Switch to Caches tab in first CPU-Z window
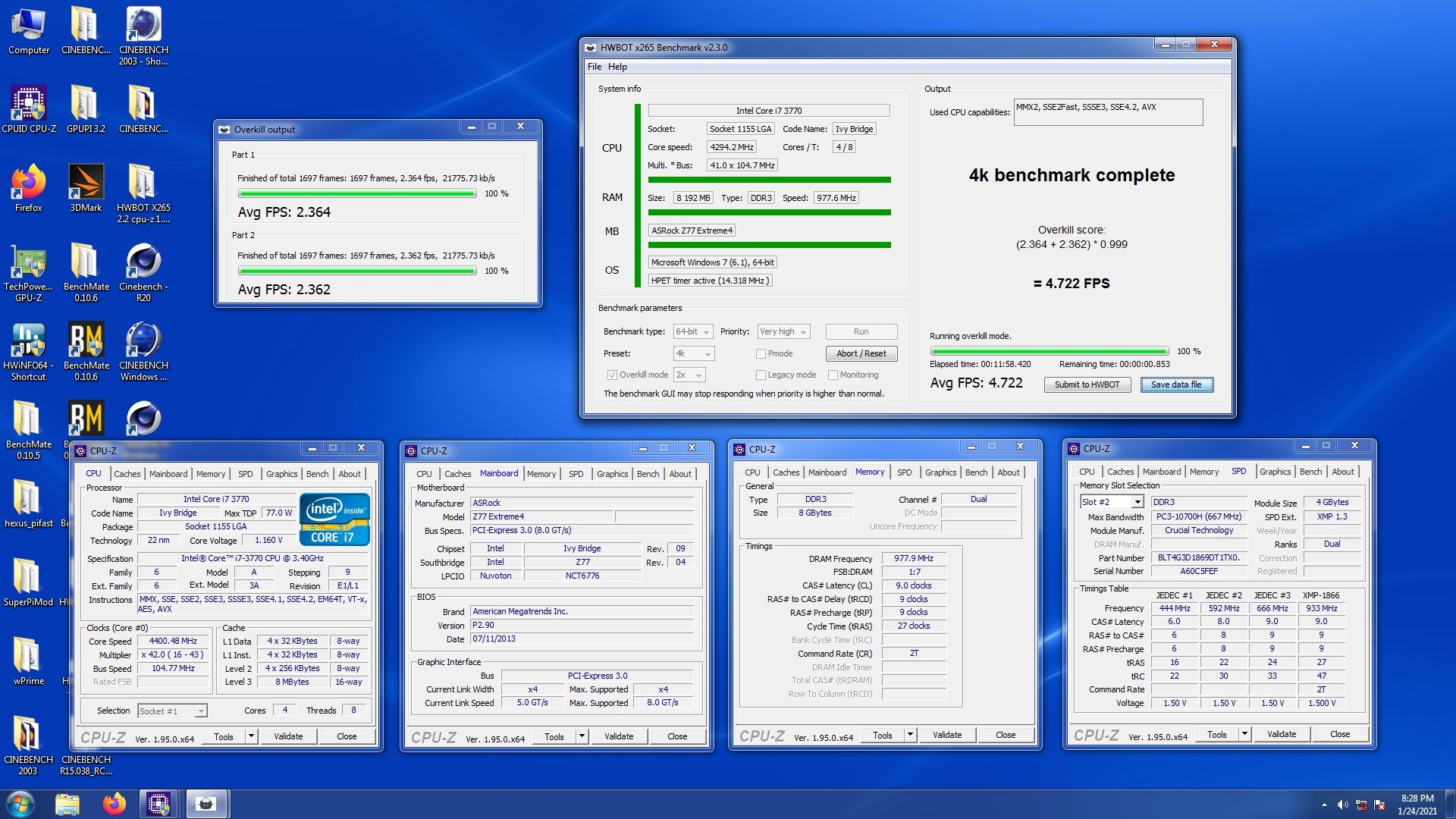Viewport: 1456px width, 819px height. point(127,474)
